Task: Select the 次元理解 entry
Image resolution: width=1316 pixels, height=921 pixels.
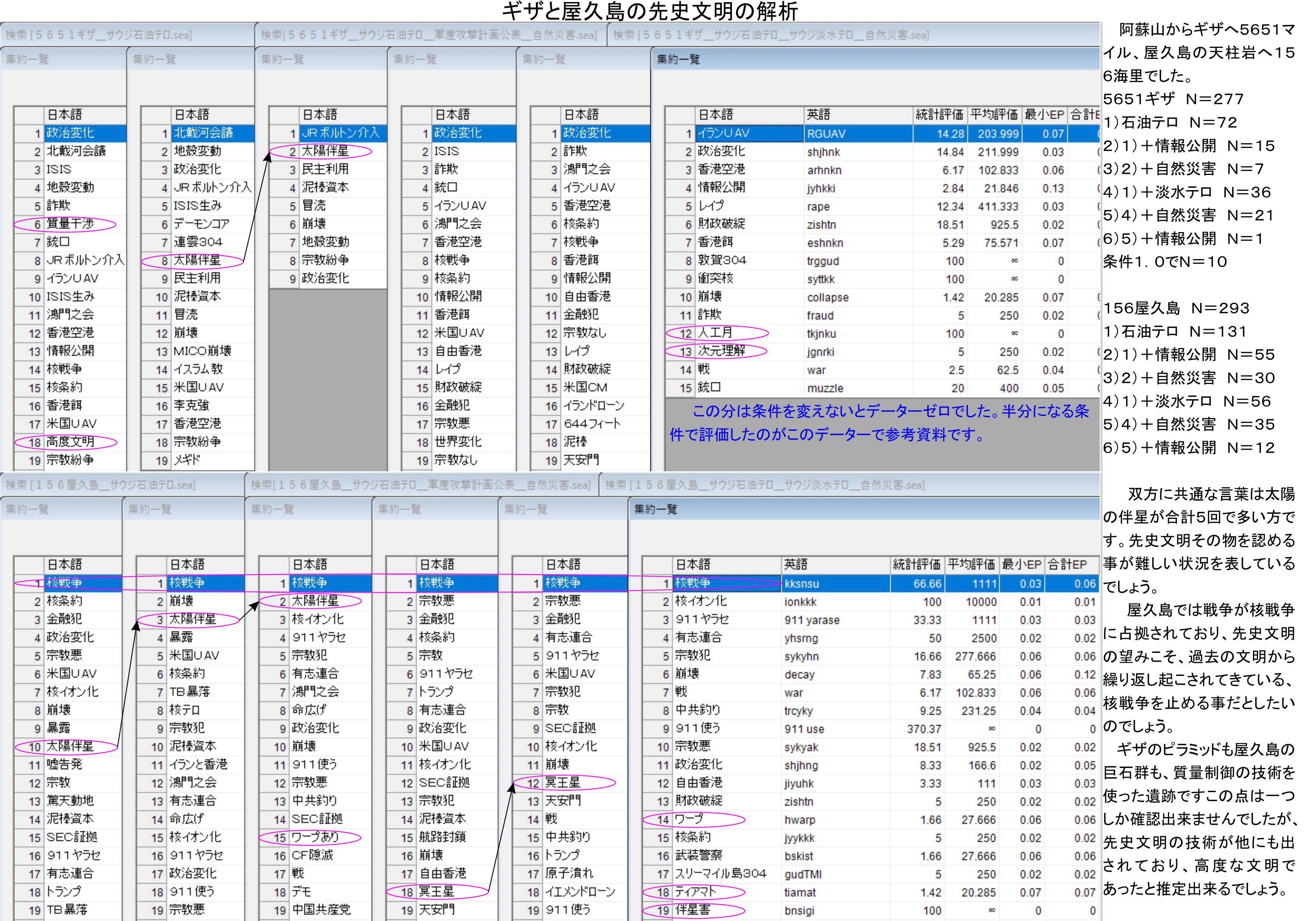Action: (x=721, y=351)
